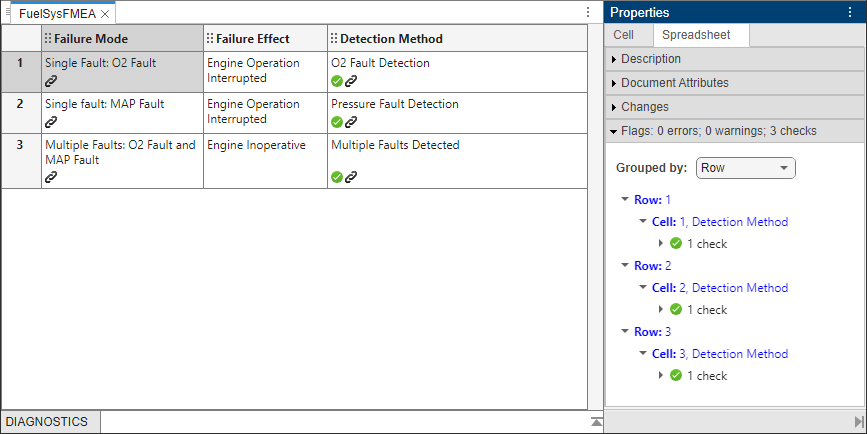Click green check icon under O2 Fault Detection
Screen dimensions: 867x434
(x=337, y=80)
